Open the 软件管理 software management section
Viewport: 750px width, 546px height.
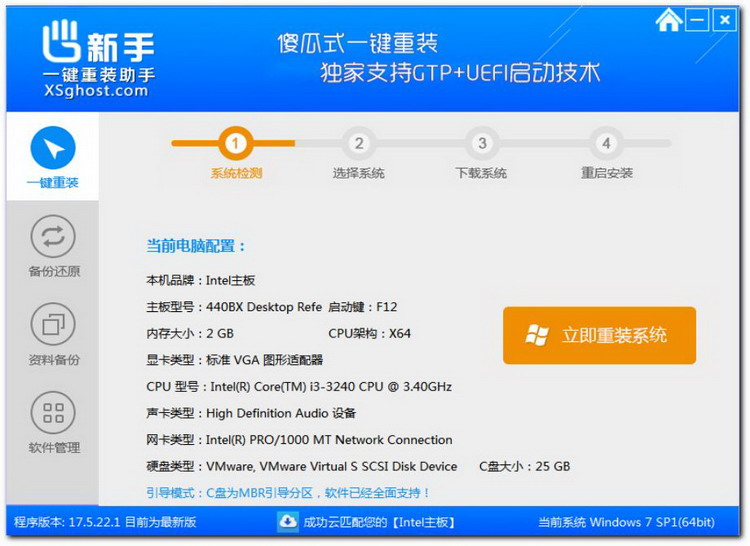tap(54, 422)
